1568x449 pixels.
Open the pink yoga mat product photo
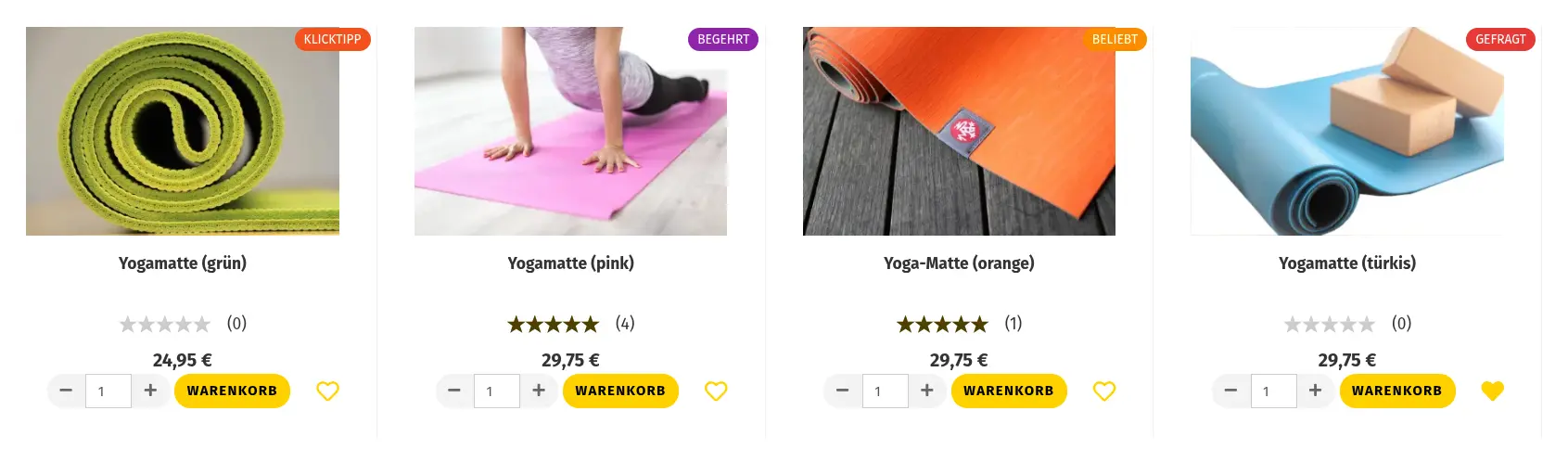pos(570,131)
